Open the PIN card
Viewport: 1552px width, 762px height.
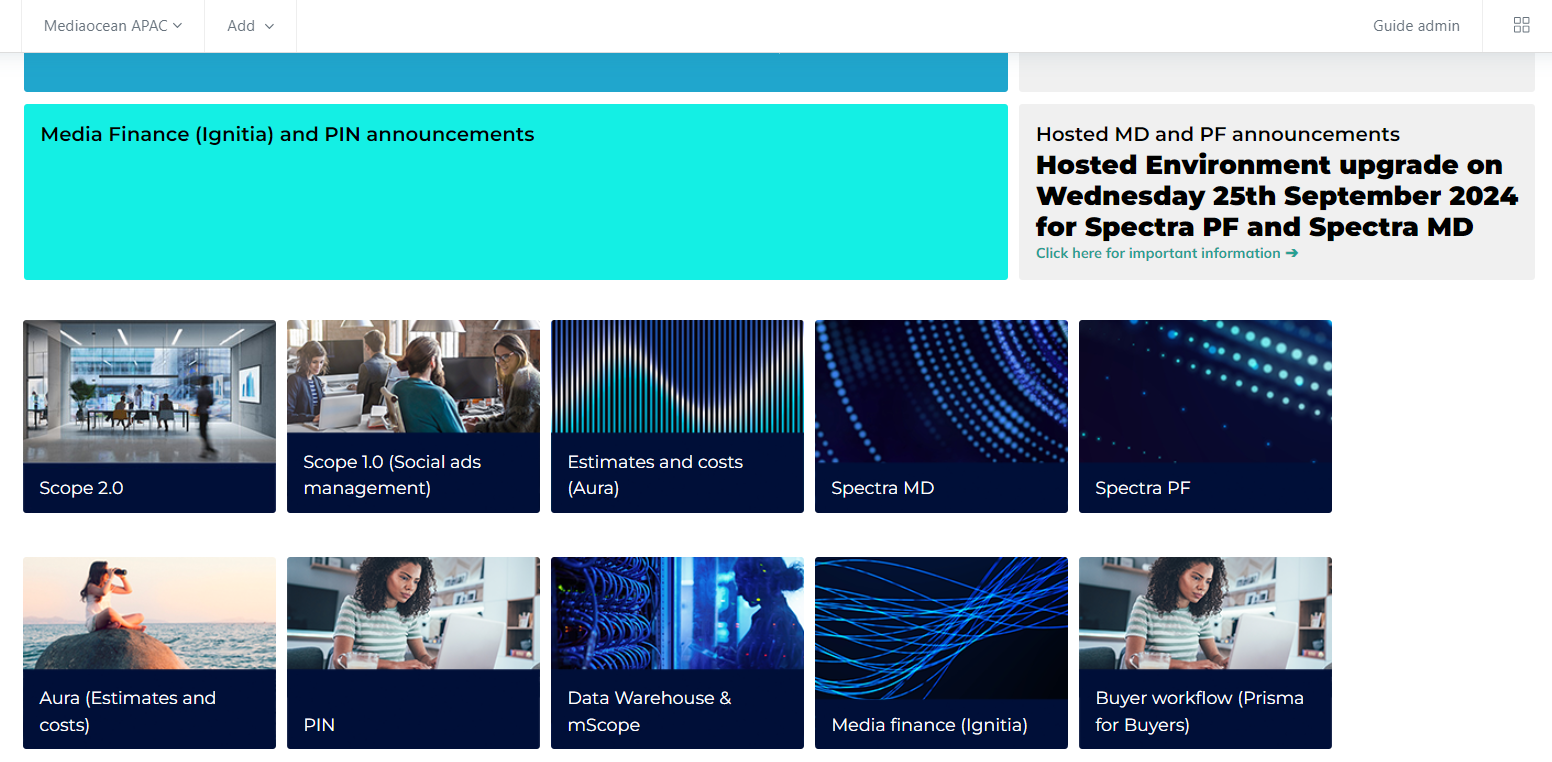click(x=413, y=652)
